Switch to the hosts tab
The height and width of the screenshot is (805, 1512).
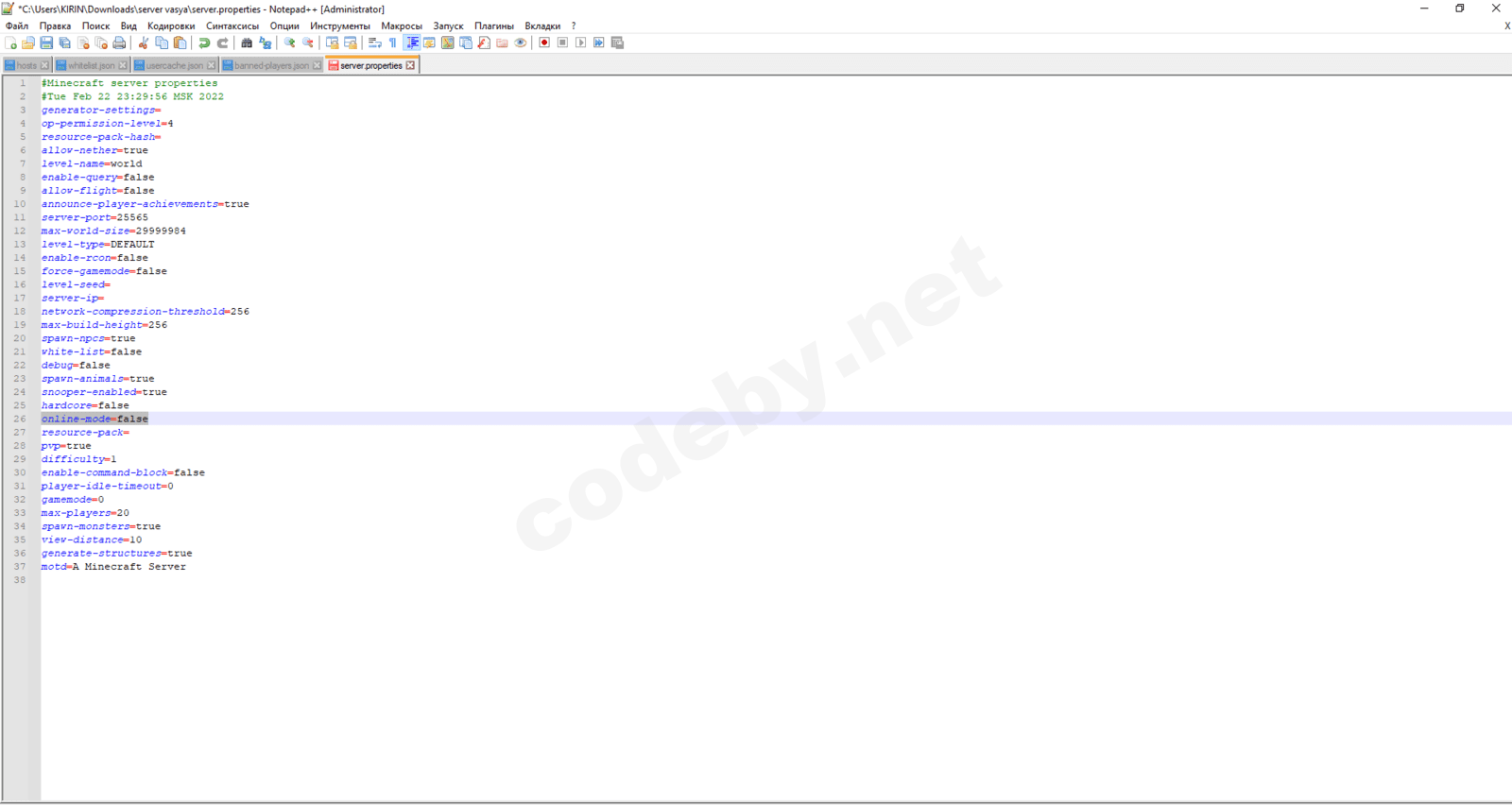[x=26, y=65]
